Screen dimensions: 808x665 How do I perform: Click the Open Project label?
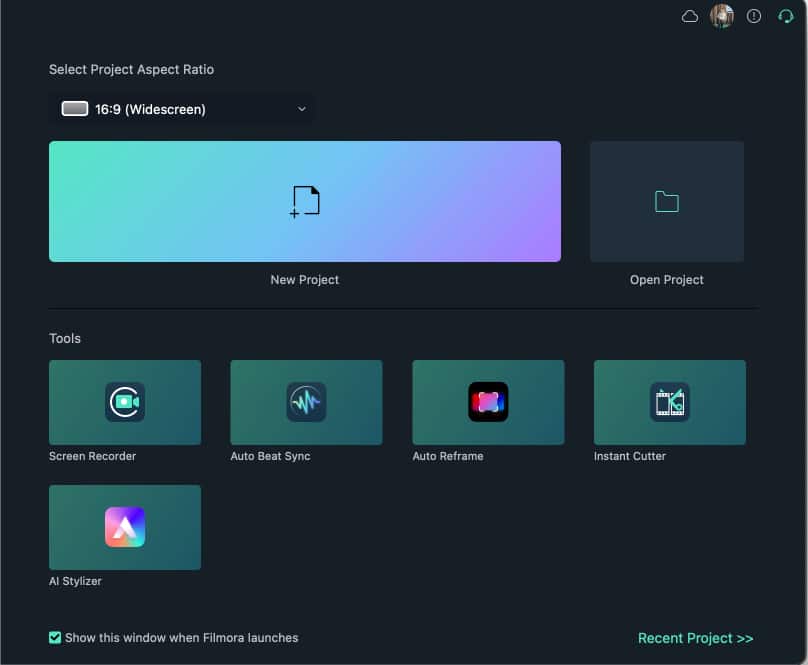pyautogui.click(x=666, y=280)
